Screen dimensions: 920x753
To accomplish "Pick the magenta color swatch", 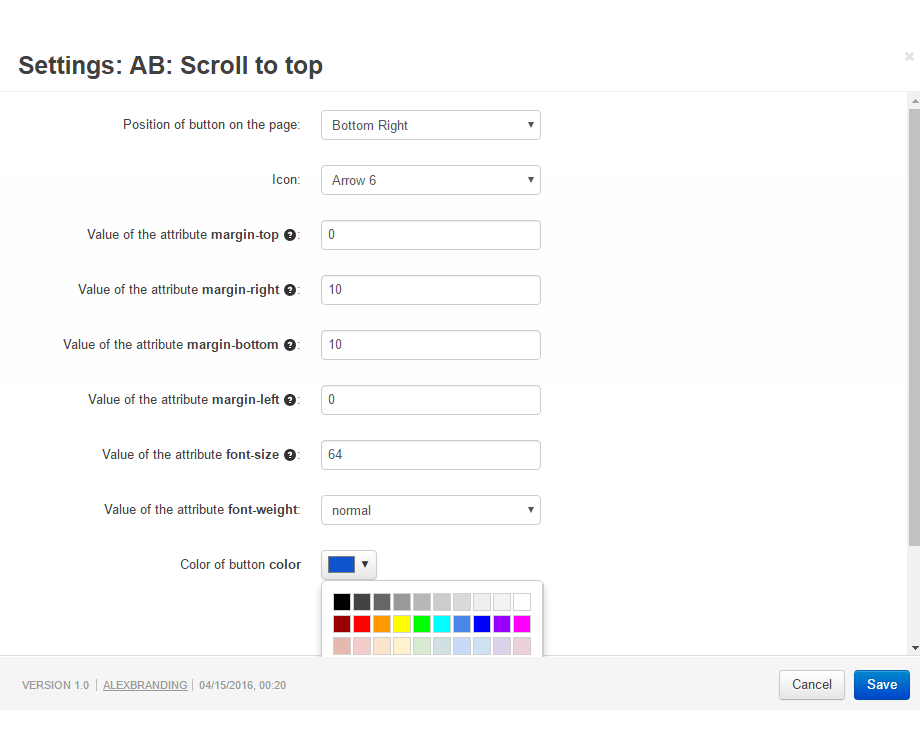I will pyautogui.click(x=522, y=624).
